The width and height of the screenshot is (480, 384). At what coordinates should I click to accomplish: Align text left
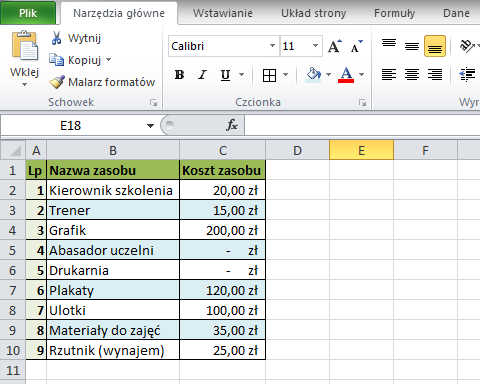point(389,74)
